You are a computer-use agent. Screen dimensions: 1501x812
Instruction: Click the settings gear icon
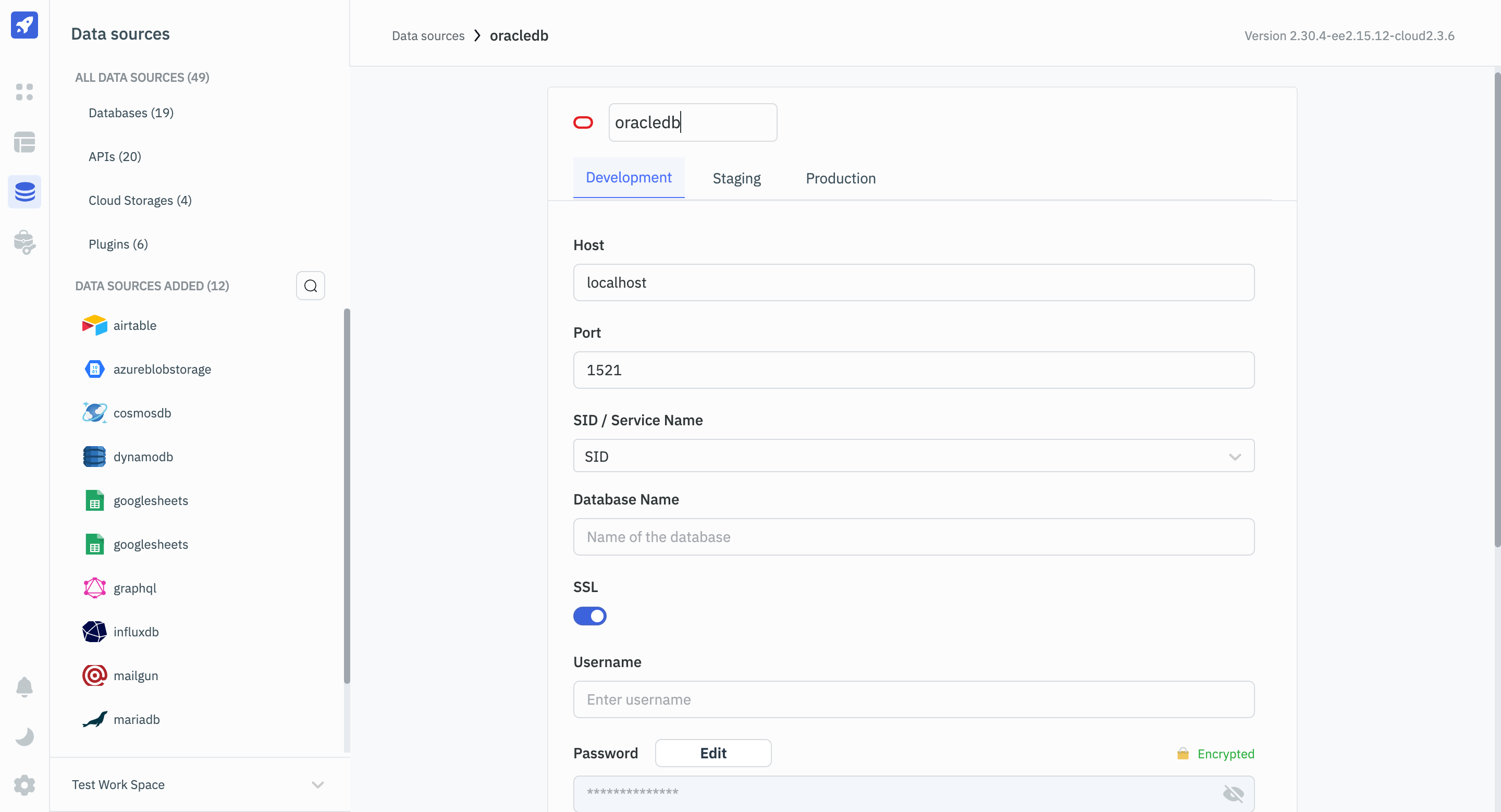pos(24,785)
